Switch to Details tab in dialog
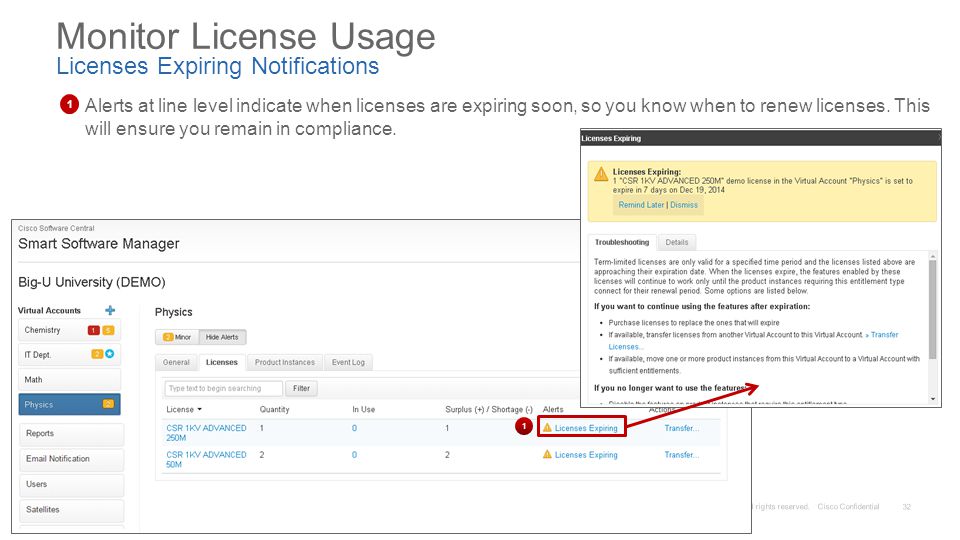 point(677,242)
